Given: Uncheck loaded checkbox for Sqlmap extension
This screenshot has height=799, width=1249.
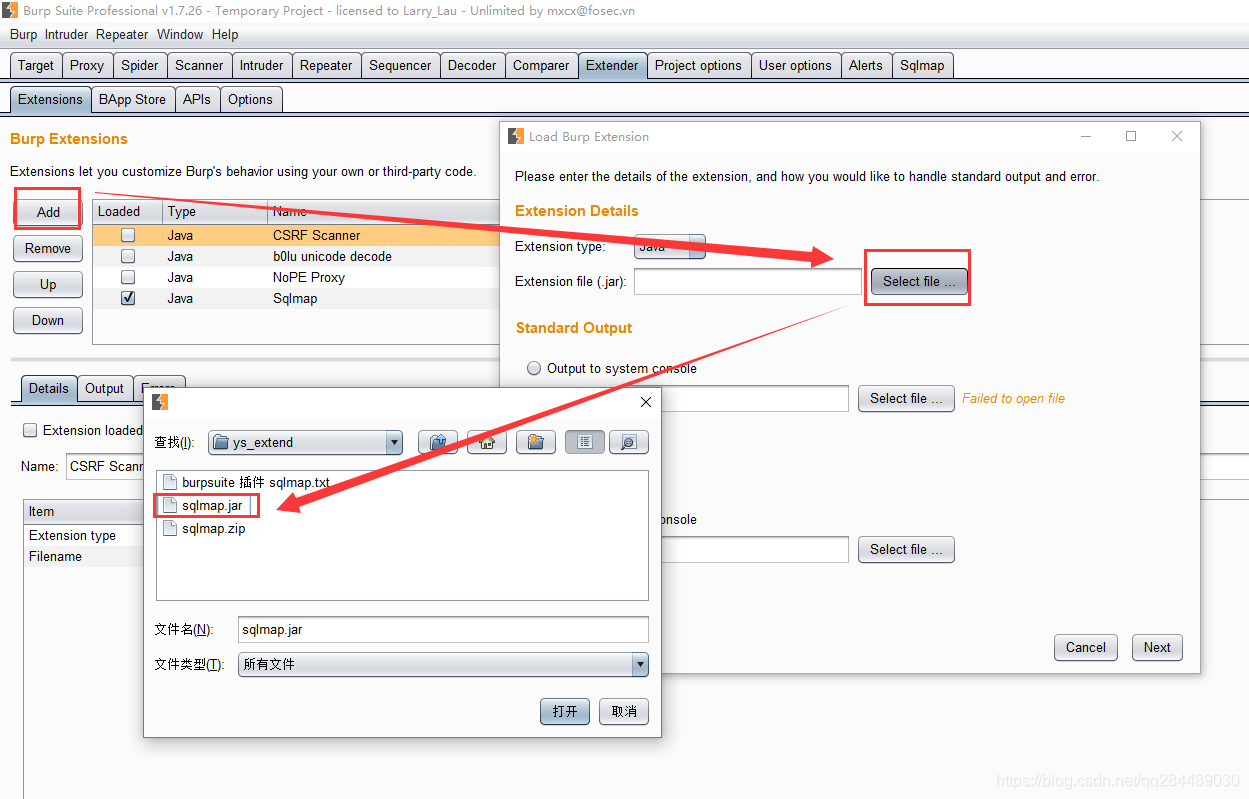Looking at the screenshot, I should [x=128, y=298].
